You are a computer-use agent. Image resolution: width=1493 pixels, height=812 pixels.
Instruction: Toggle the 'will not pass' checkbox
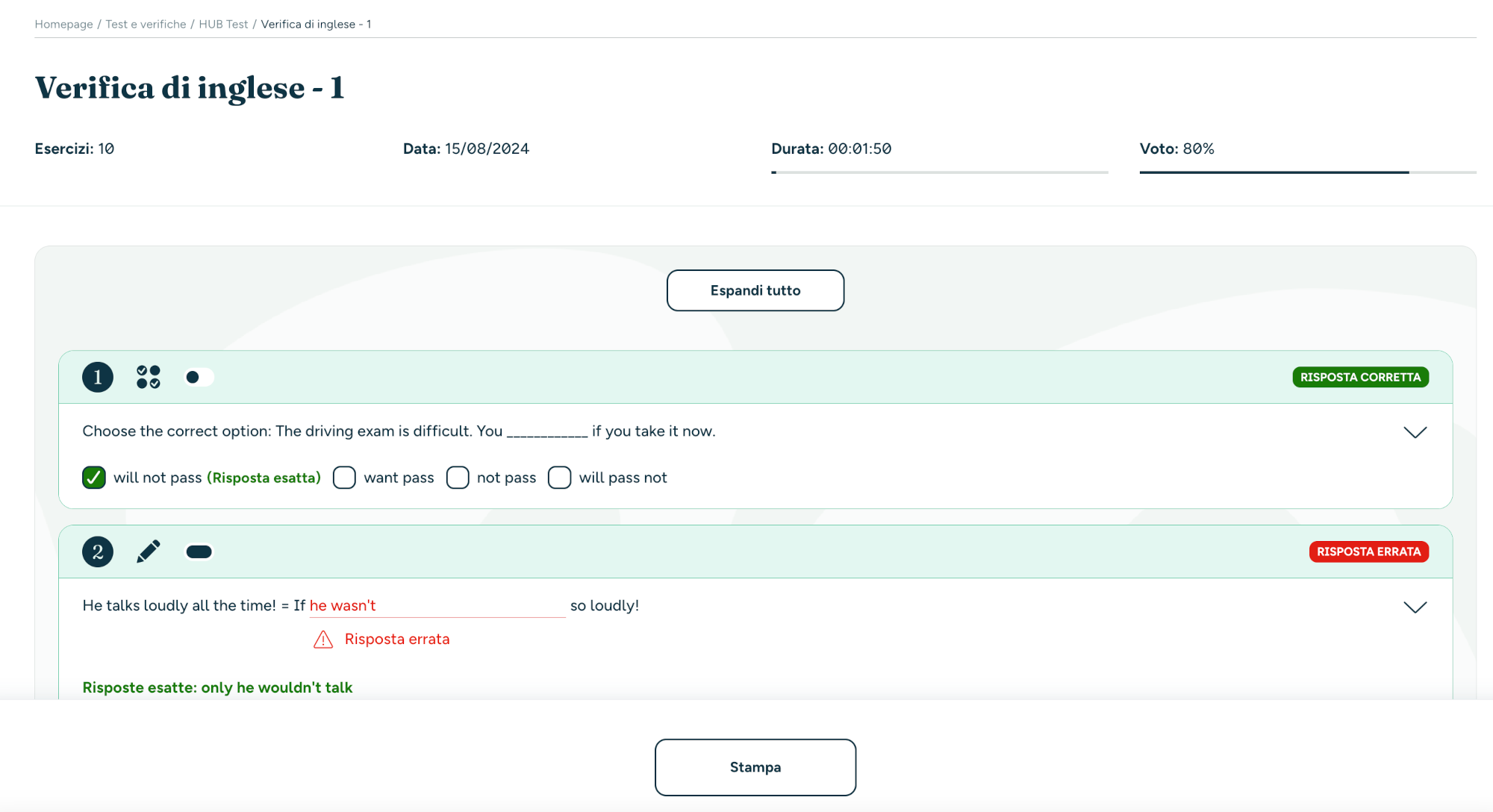click(94, 478)
